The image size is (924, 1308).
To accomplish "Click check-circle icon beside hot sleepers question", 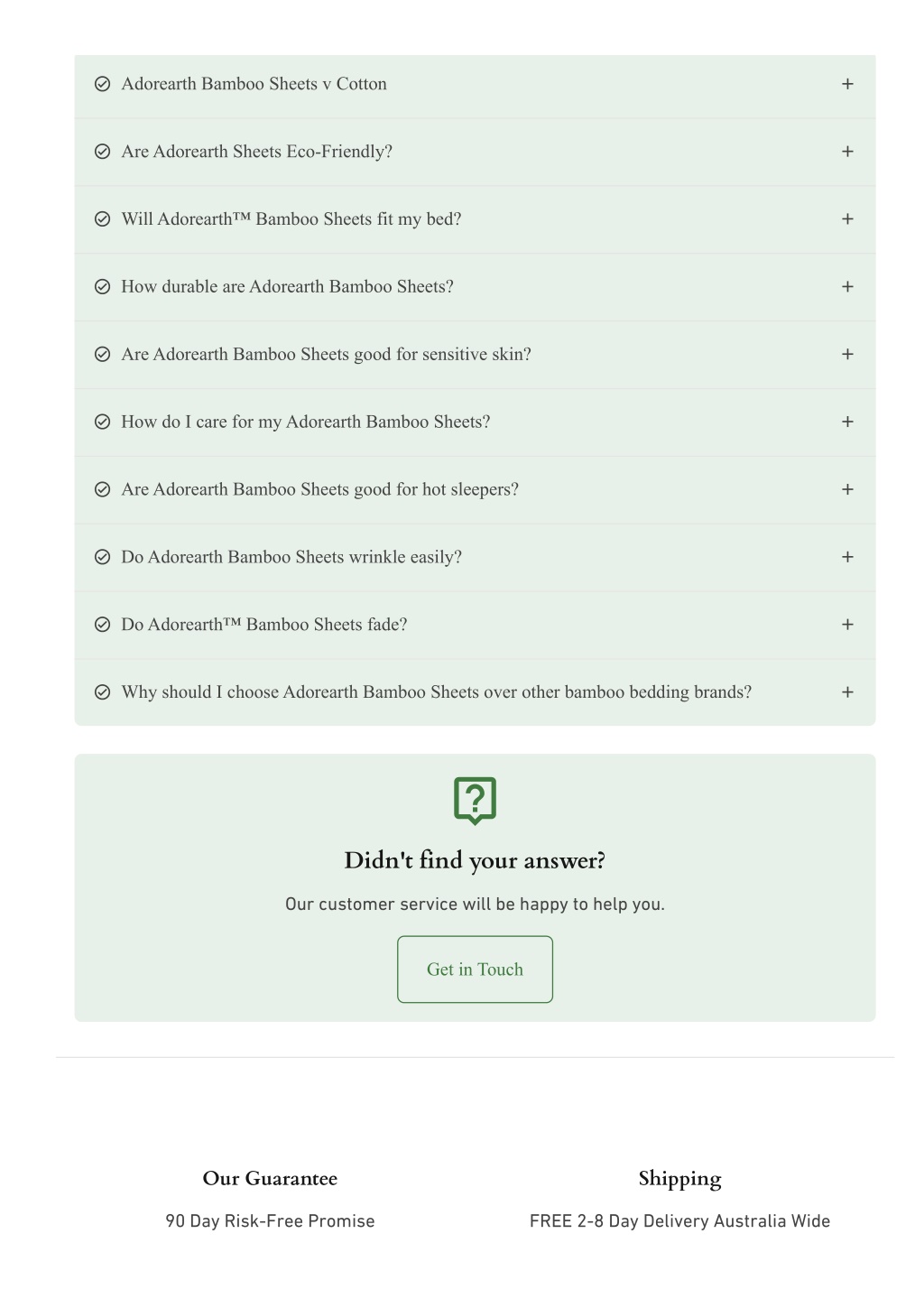I will pos(103,490).
